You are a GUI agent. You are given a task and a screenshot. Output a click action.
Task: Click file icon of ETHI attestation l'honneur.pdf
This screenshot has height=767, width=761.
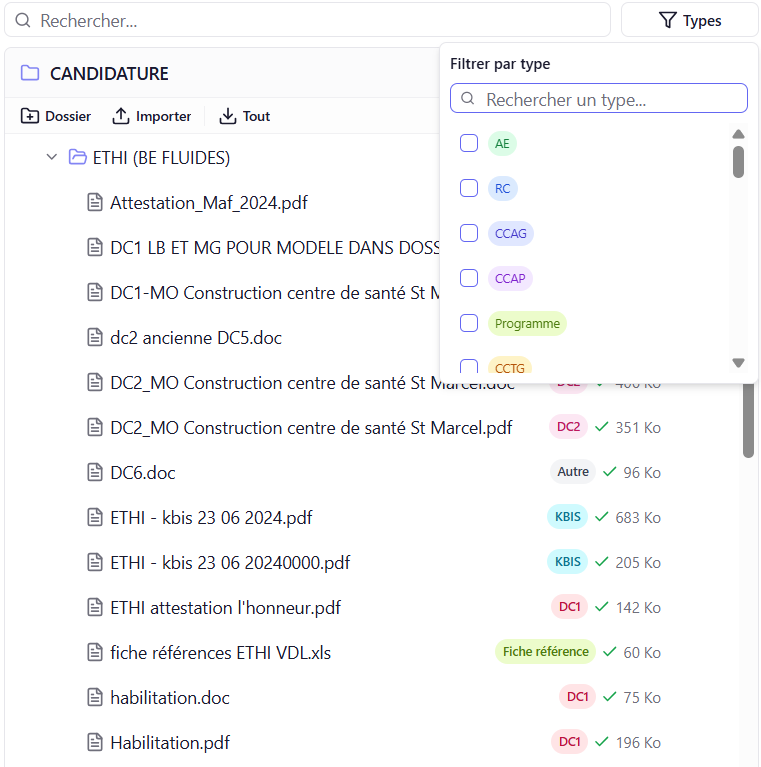click(x=95, y=607)
